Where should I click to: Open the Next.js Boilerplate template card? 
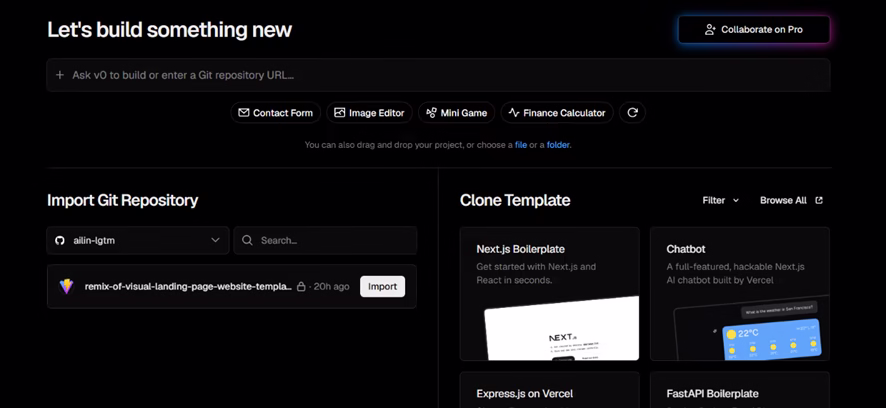549,294
